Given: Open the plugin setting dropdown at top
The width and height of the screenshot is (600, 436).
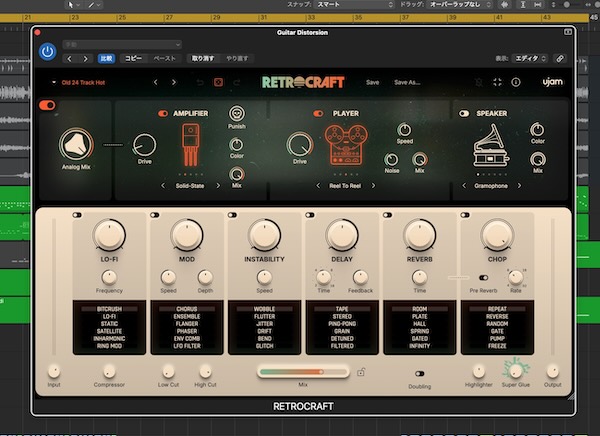Looking at the screenshot, I should [x=122, y=44].
